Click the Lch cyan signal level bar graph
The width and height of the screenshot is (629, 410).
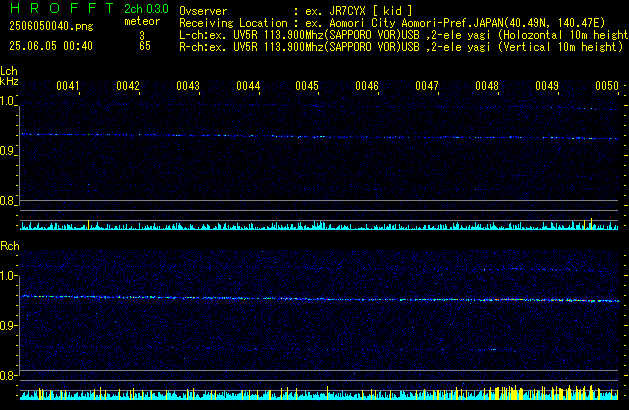point(319,225)
